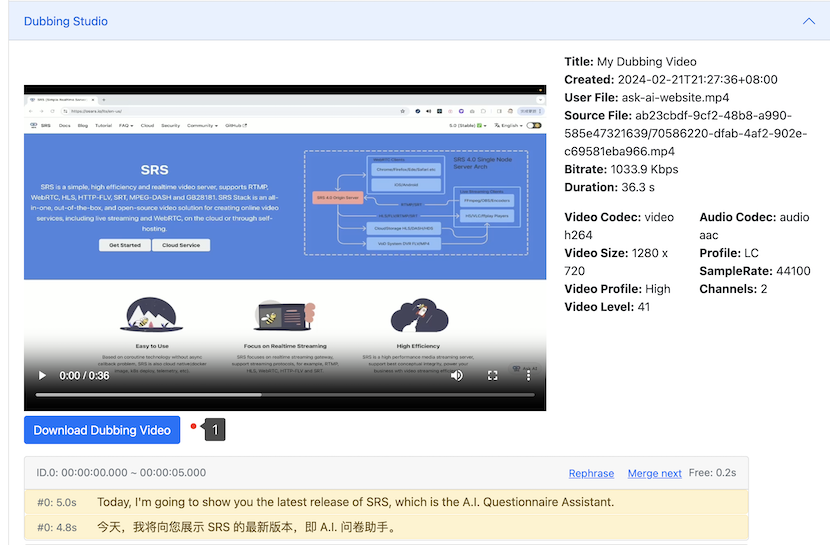
Task: Collapse the Dubbing Studio panel chevron
Action: [x=808, y=21]
